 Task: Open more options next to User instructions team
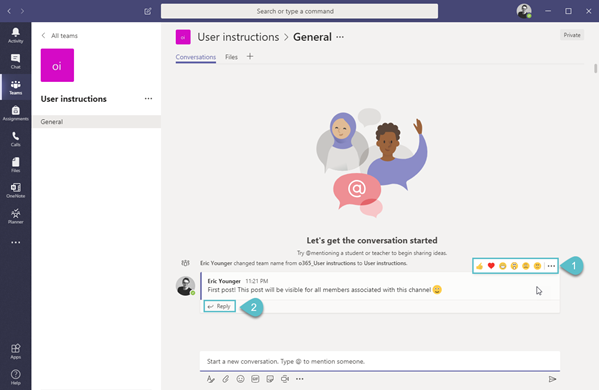pos(148,99)
